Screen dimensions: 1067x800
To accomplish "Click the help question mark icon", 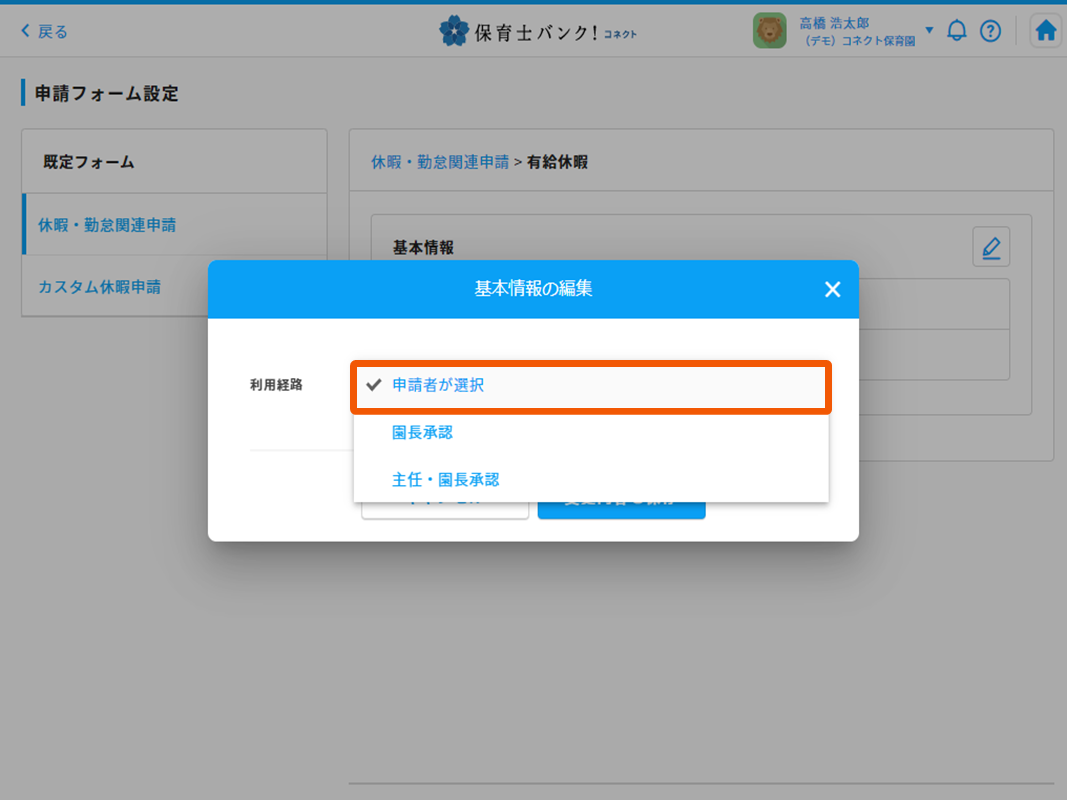I will (x=990, y=31).
